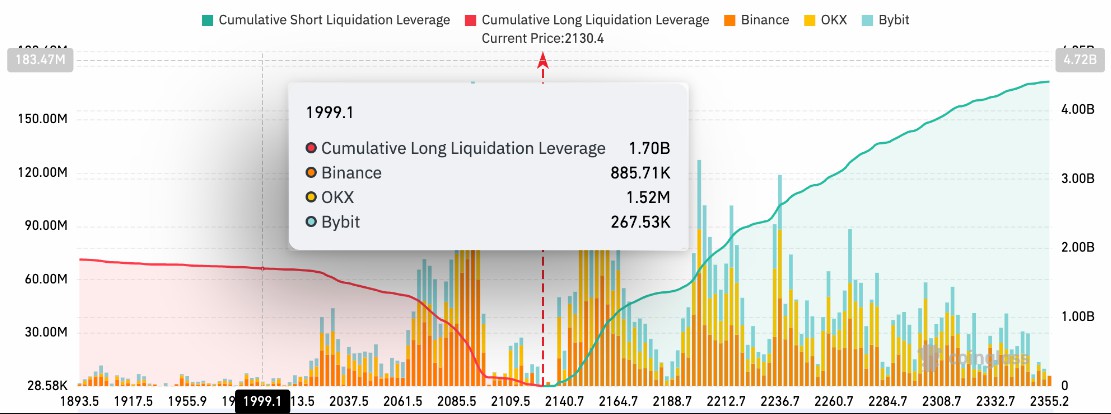Click the red Long Liquidation legend swatch

[x=470, y=20]
